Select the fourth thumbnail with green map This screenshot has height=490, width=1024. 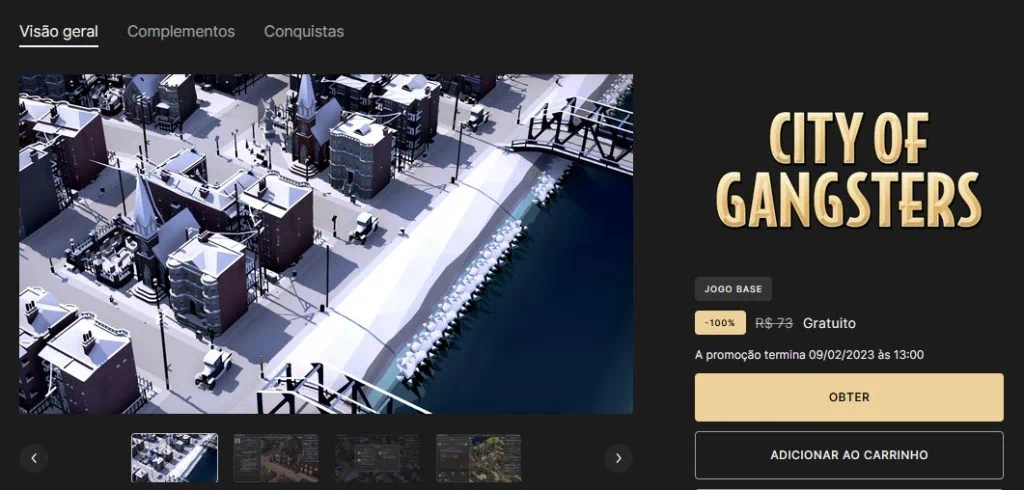(479, 458)
